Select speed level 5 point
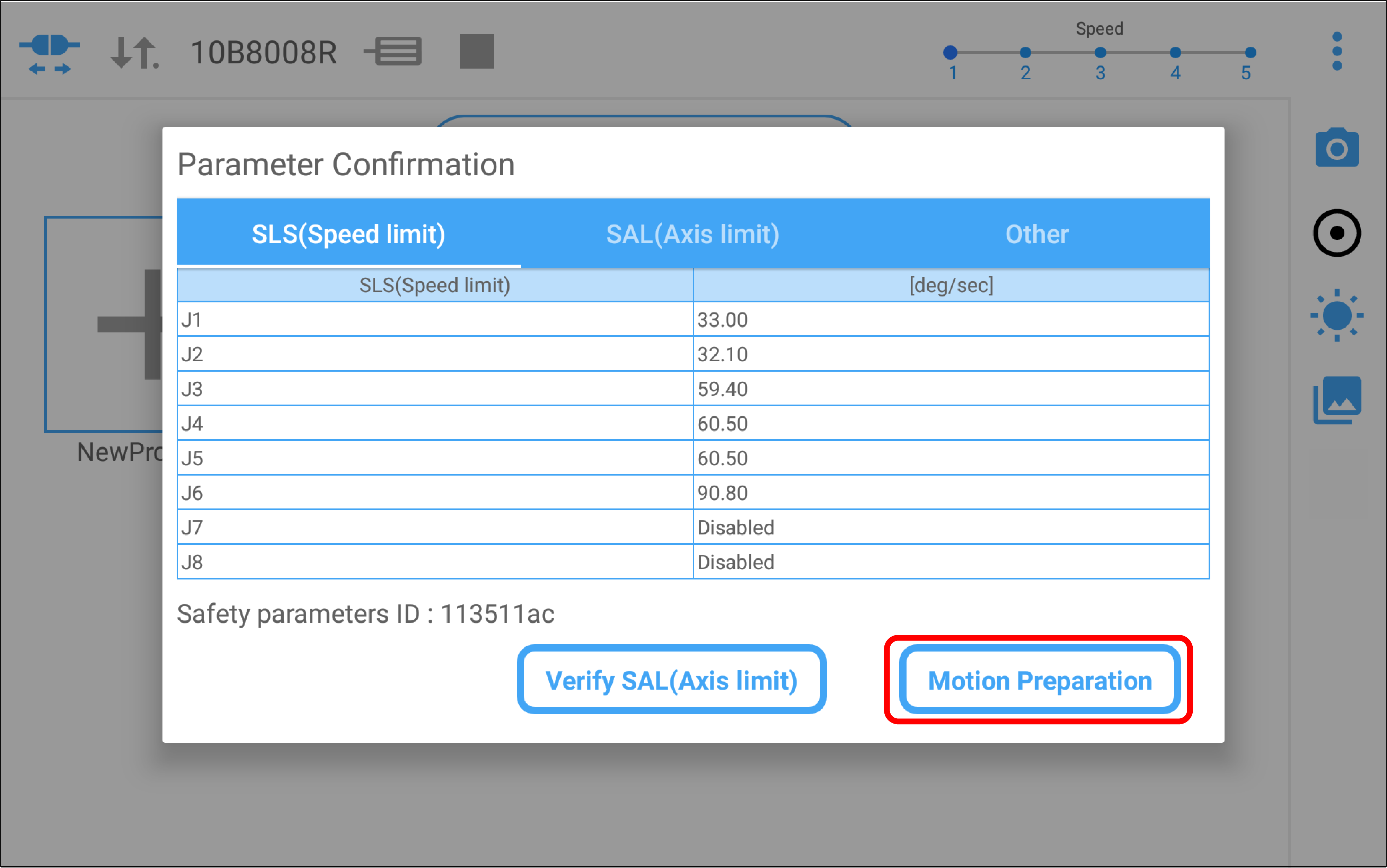The width and height of the screenshot is (1387, 868). 1251,53
